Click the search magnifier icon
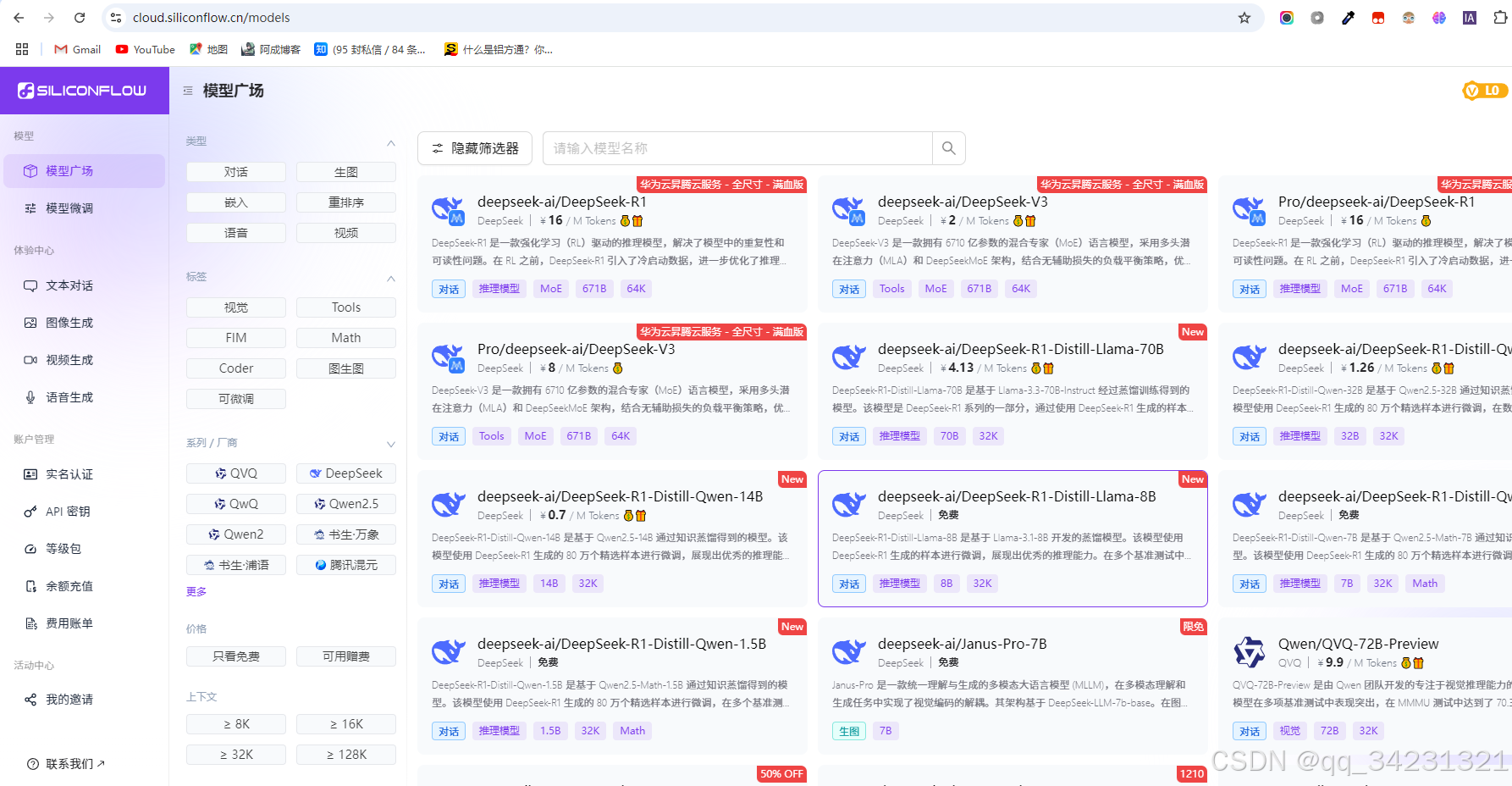Image resolution: width=1512 pixels, height=786 pixels. 948,148
